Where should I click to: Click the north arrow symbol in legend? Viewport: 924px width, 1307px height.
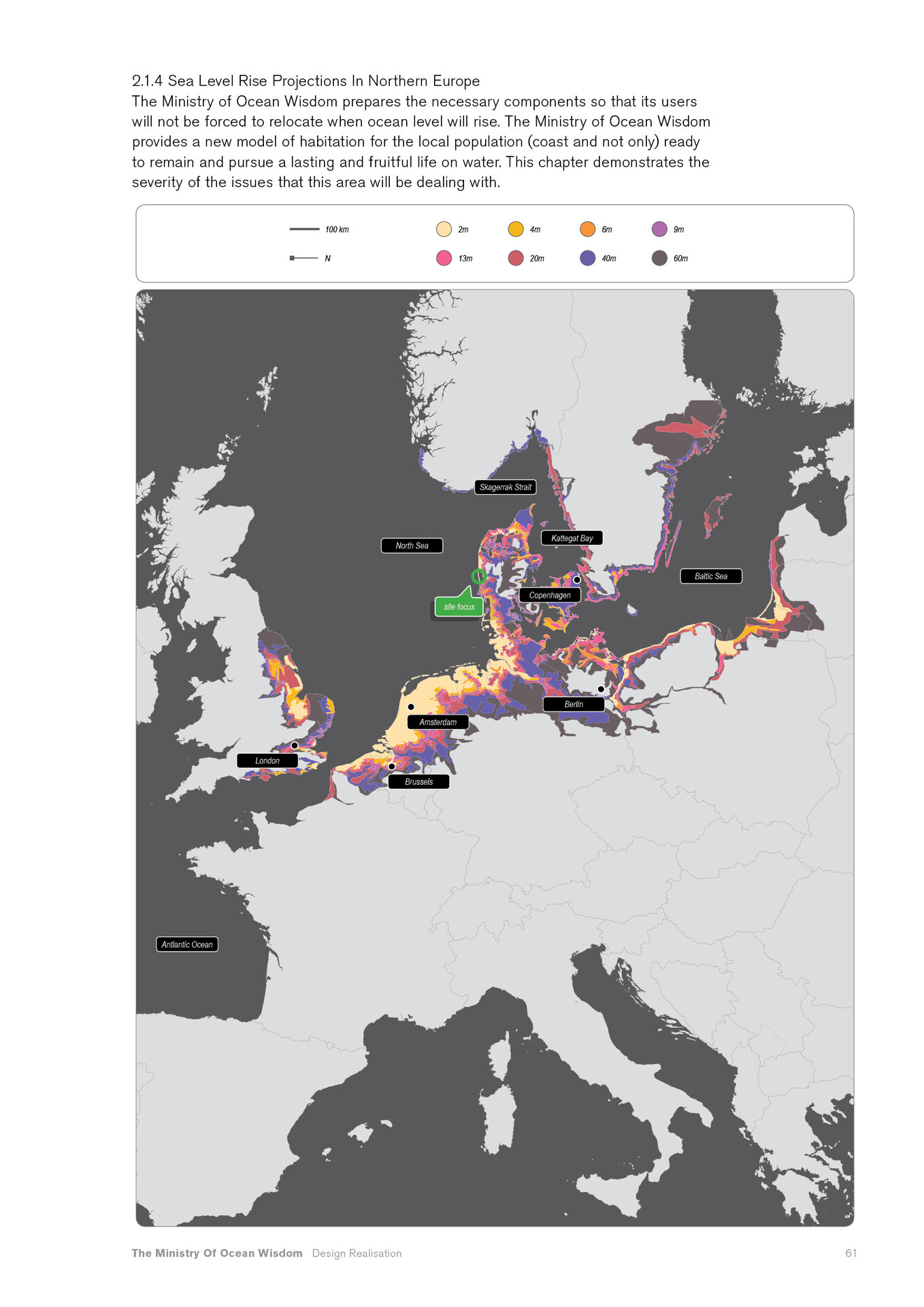[303, 258]
